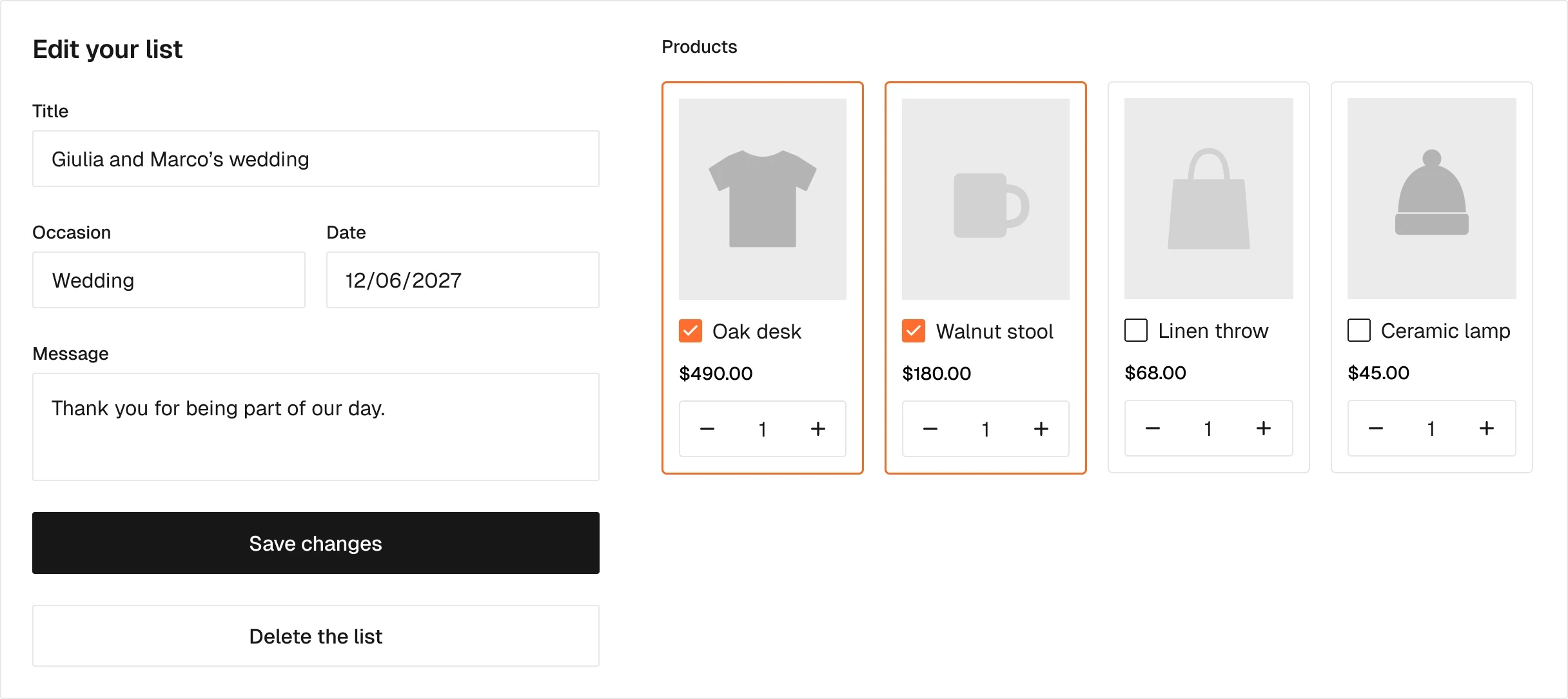The width and height of the screenshot is (1568, 699).
Task: Click the Date field 12/06/2027
Action: [463, 280]
